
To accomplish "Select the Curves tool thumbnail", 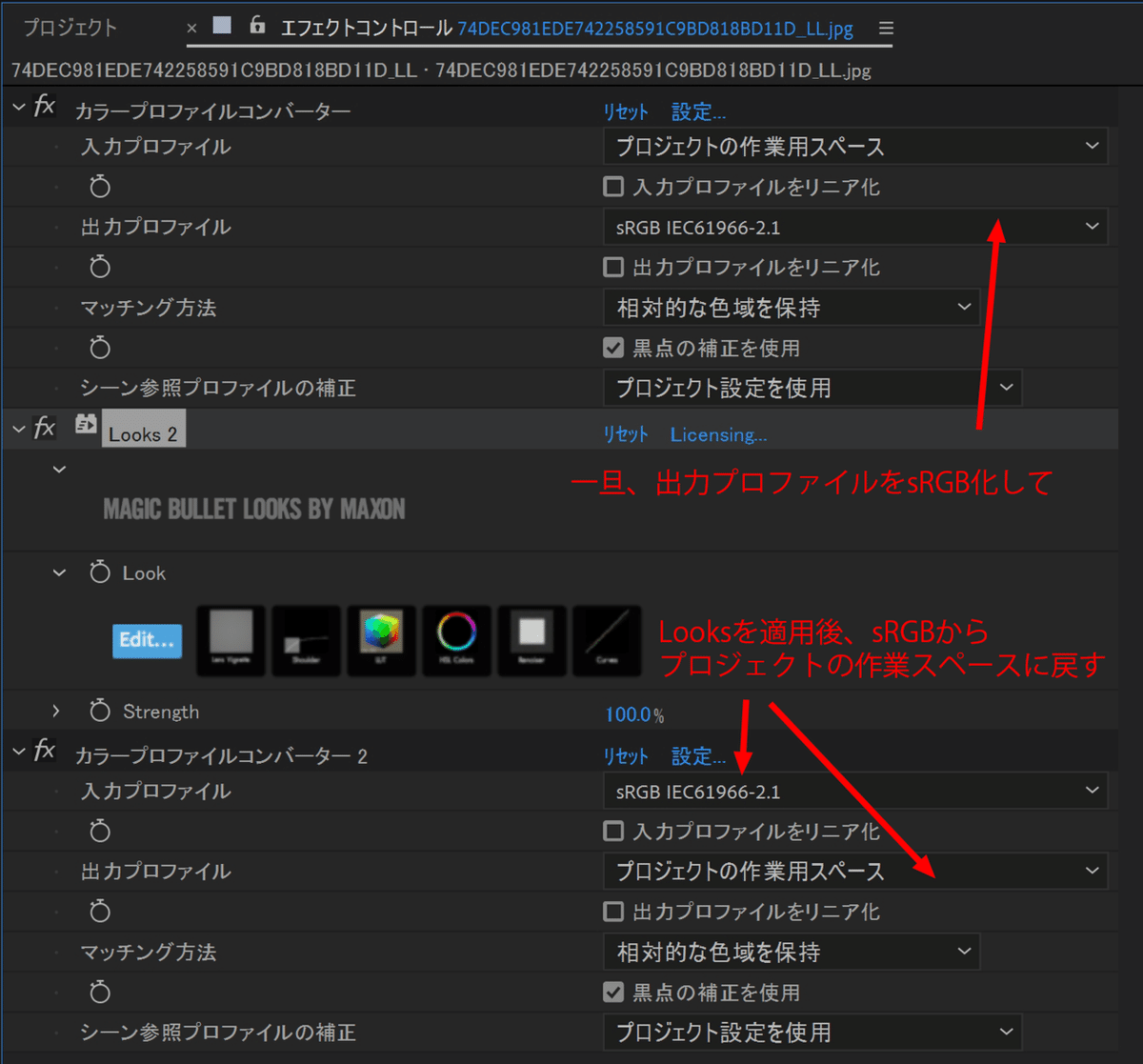I will [x=607, y=640].
